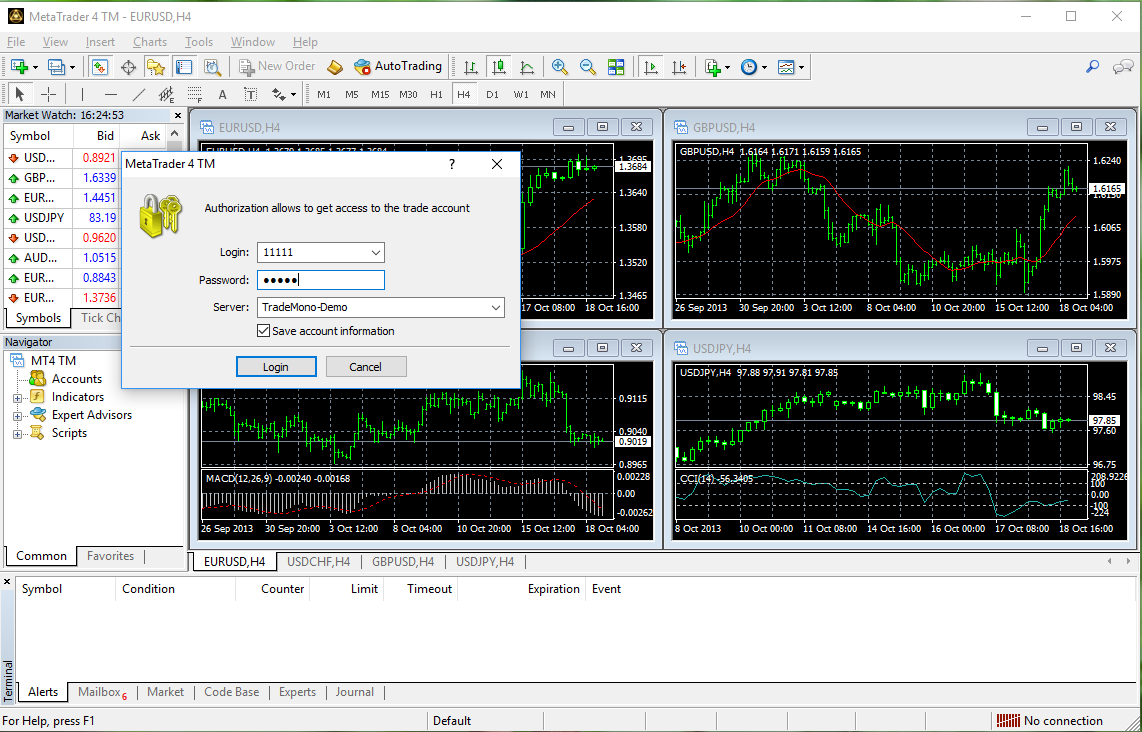
Task: Open the Strategy Tester icon
Action: pyautogui.click(x=212, y=67)
